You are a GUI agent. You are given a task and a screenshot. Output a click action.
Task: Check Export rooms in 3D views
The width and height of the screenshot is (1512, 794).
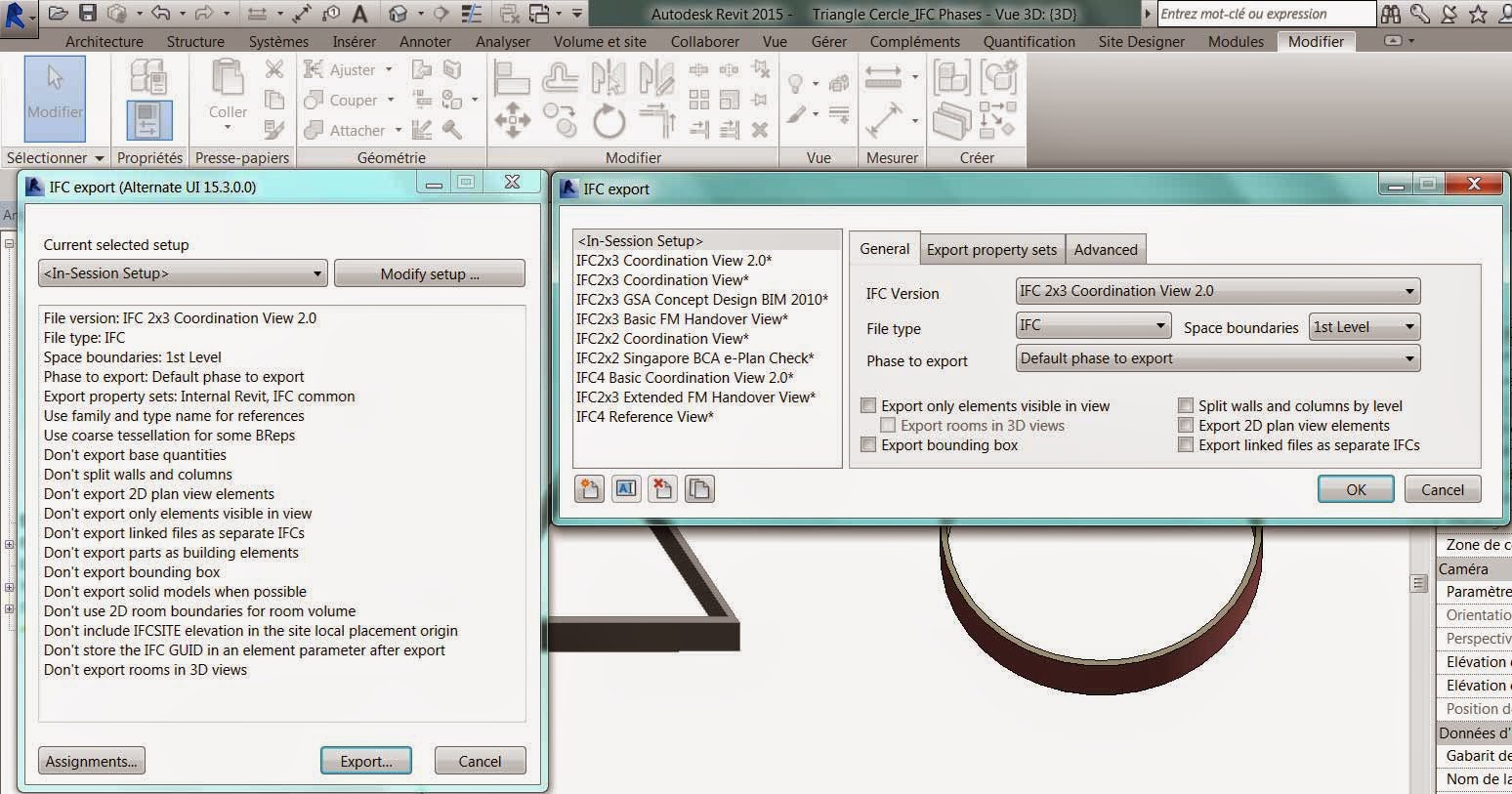888,426
